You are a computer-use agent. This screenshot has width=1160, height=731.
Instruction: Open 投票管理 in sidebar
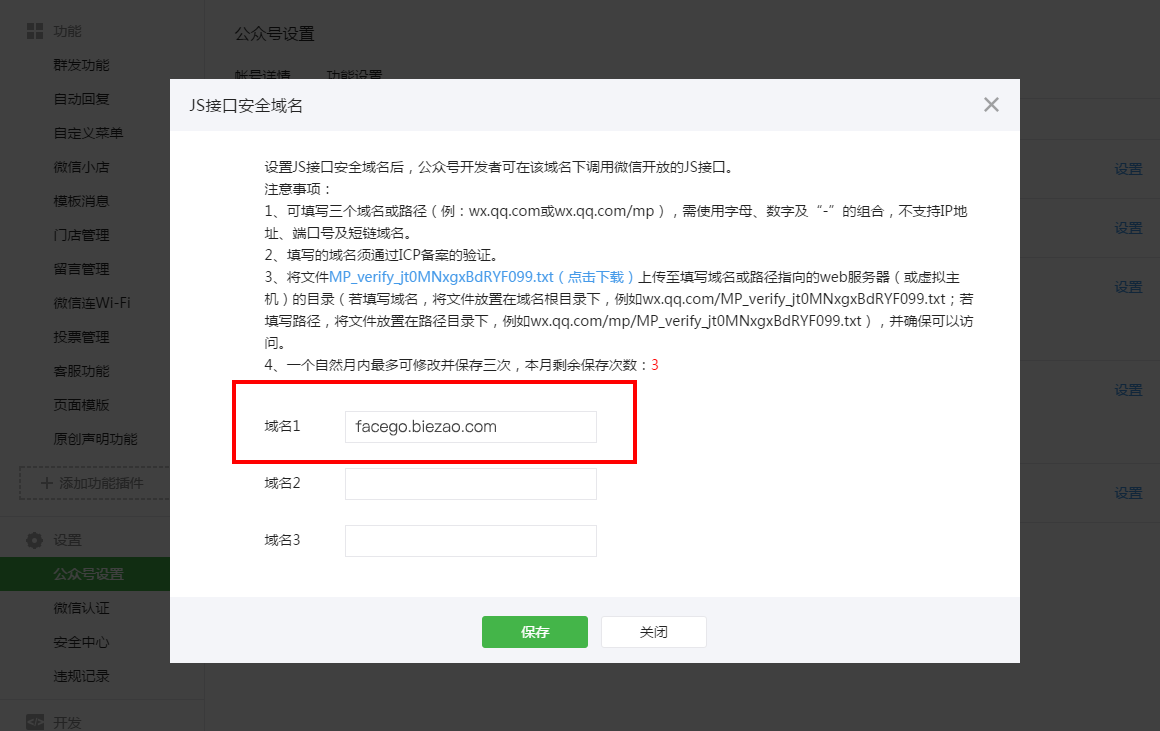tap(81, 337)
